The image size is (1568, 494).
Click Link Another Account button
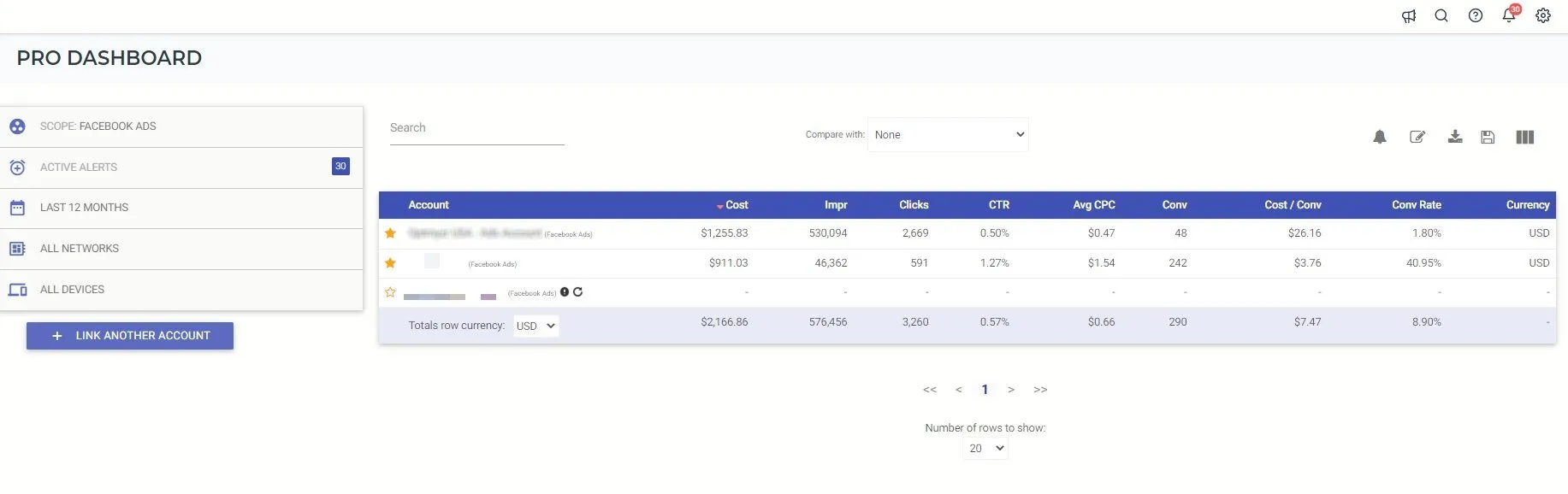(x=130, y=336)
